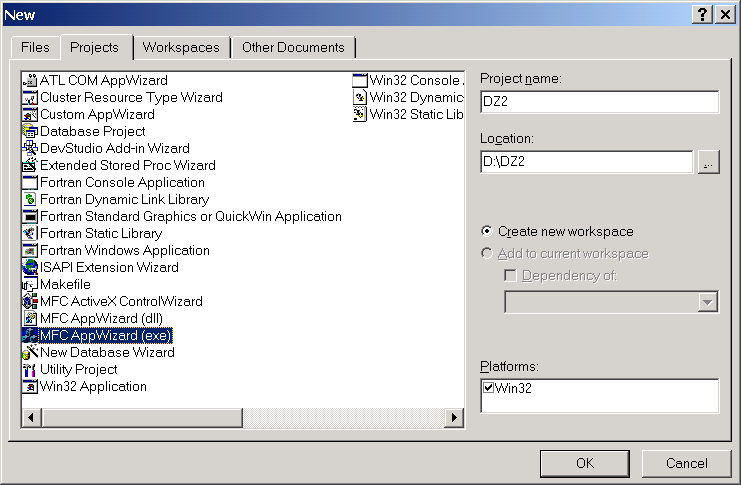This screenshot has height=485, width=741.
Task: Pick the Makefile project icon
Action: pyautogui.click(x=30, y=285)
